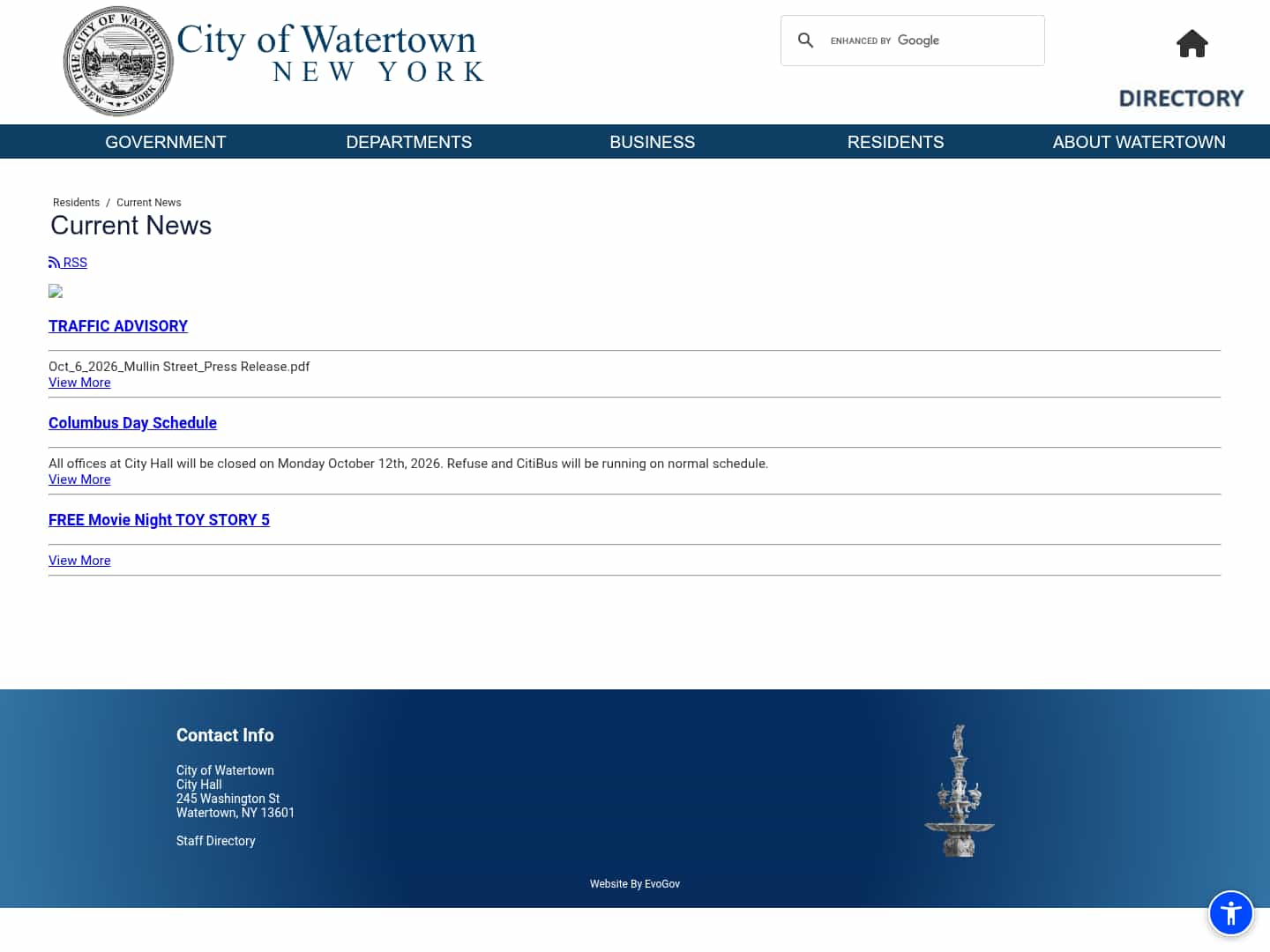The height and width of the screenshot is (952, 1270).
Task: Click the Current News breadcrumb
Action: (x=149, y=203)
